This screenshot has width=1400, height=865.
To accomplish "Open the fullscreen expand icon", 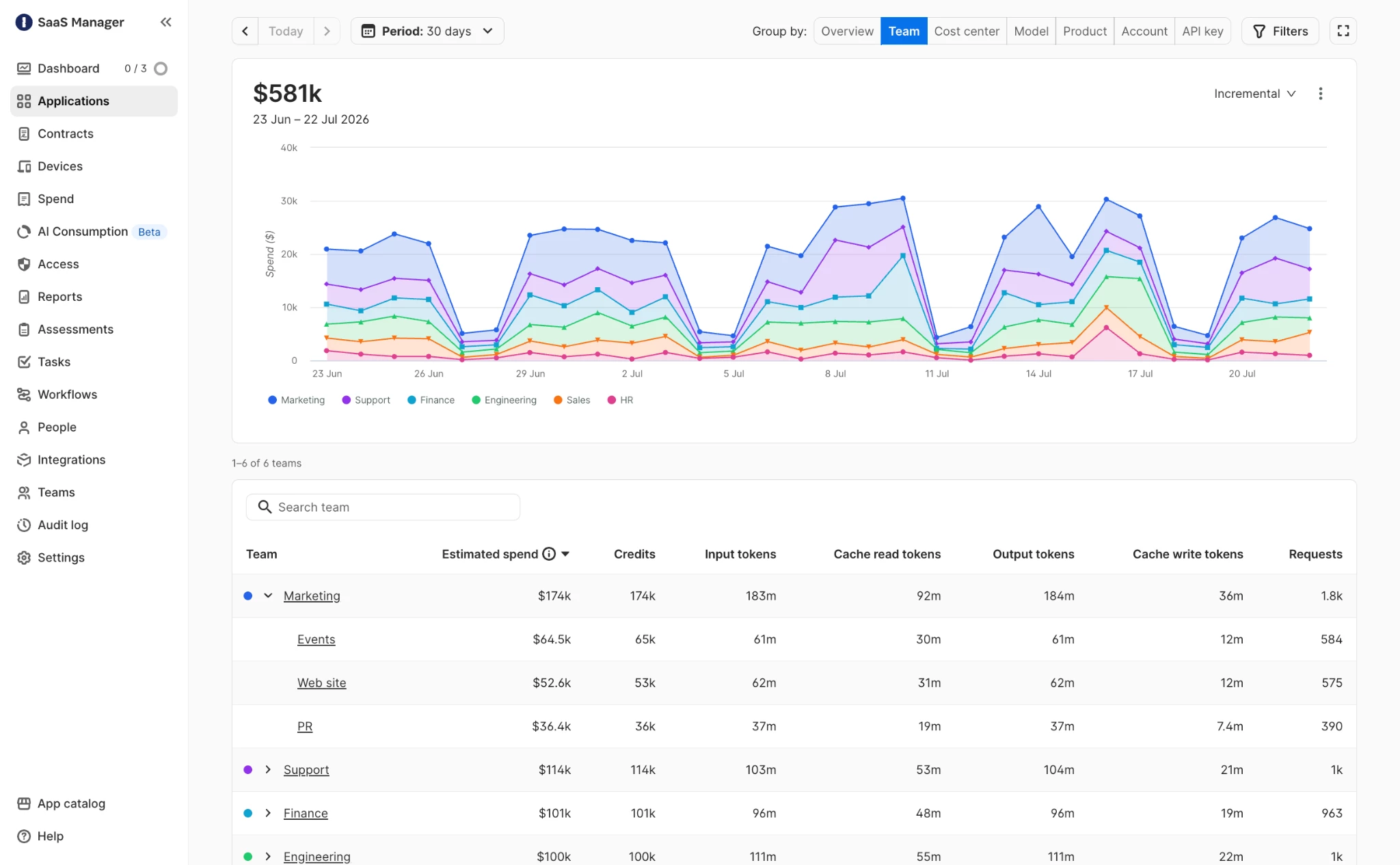I will click(1343, 31).
